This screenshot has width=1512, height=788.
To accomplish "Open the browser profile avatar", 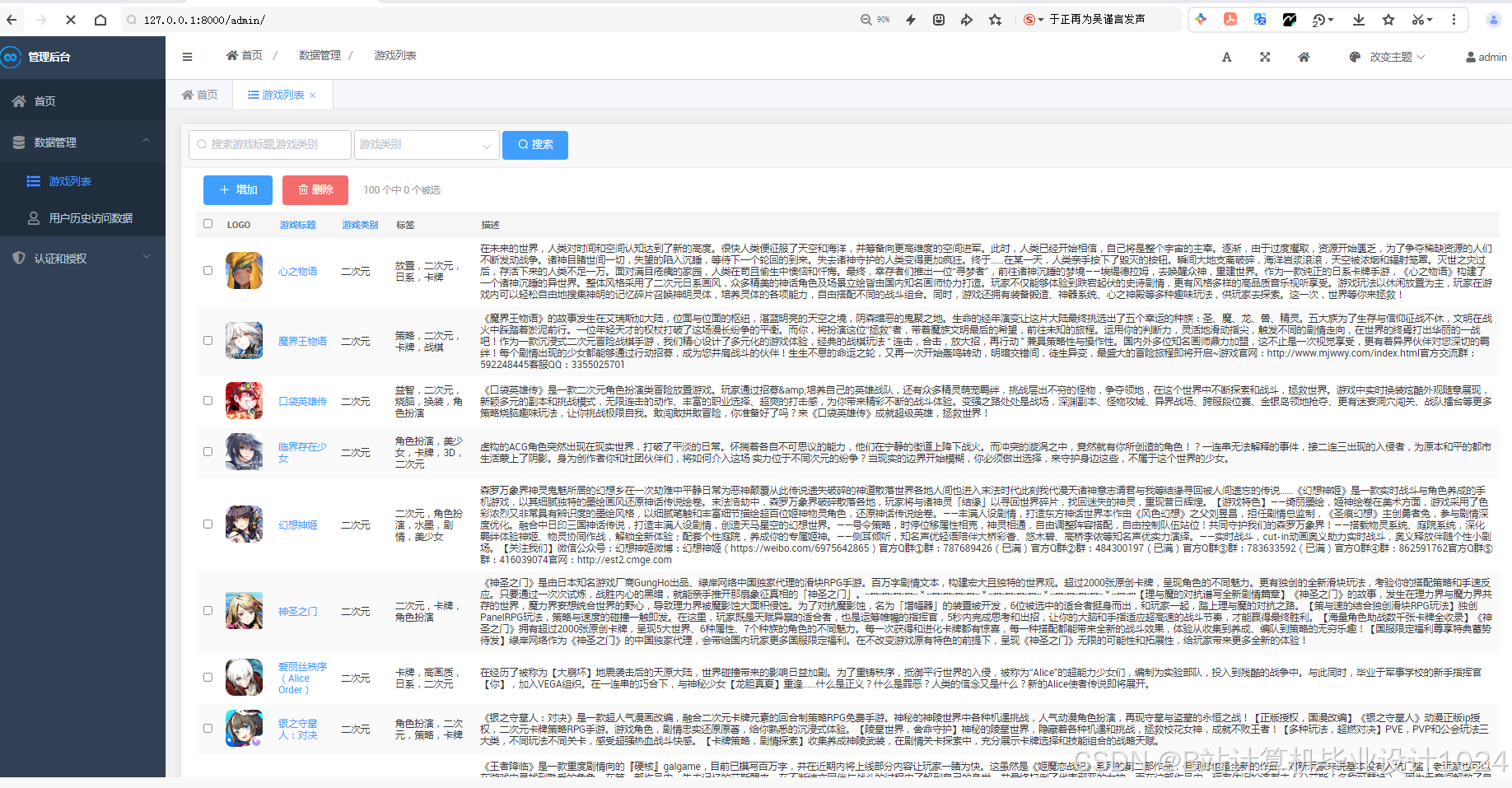I will point(1493,20).
